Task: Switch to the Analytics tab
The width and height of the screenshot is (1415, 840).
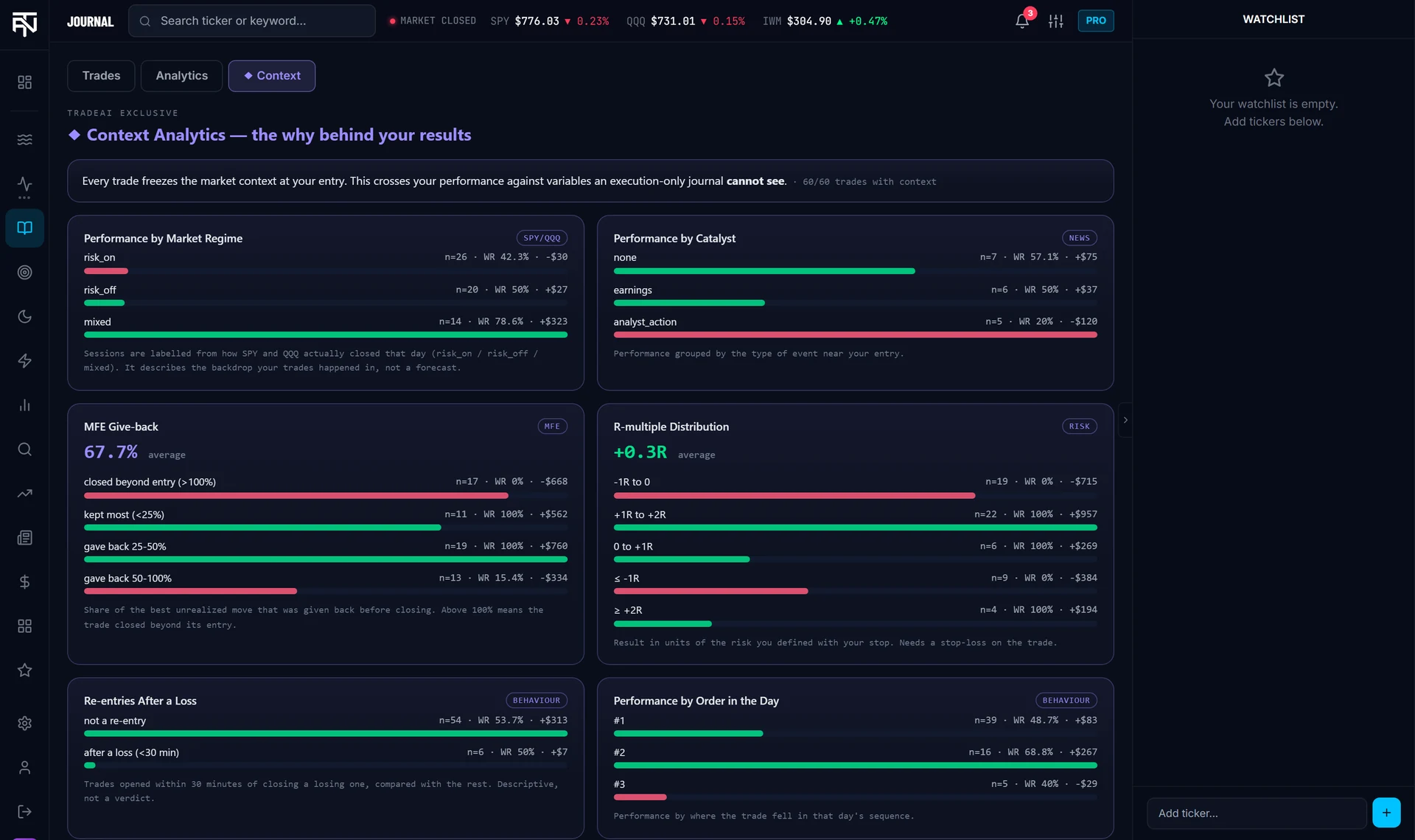Action: pyautogui.click(x=181, y=76)
